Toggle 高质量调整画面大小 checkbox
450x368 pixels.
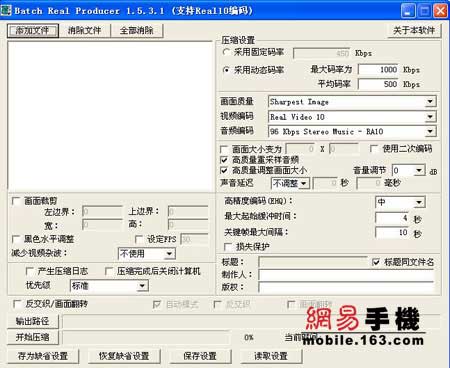[x=224, y=171]
